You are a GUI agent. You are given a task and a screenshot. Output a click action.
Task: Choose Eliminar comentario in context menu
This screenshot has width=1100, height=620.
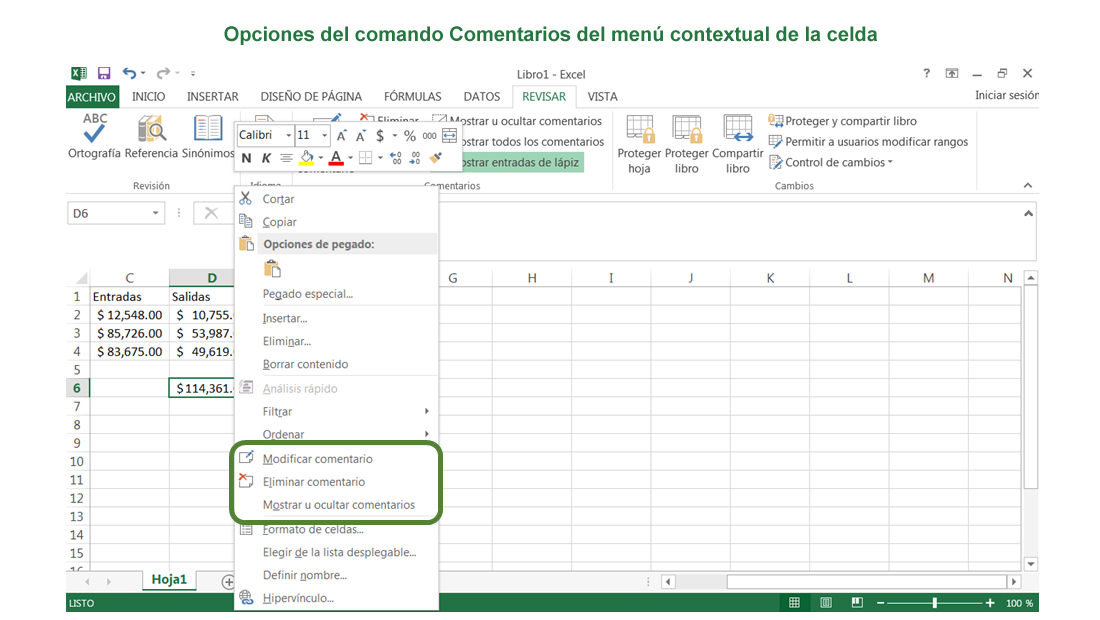click(x=336, y=482)
